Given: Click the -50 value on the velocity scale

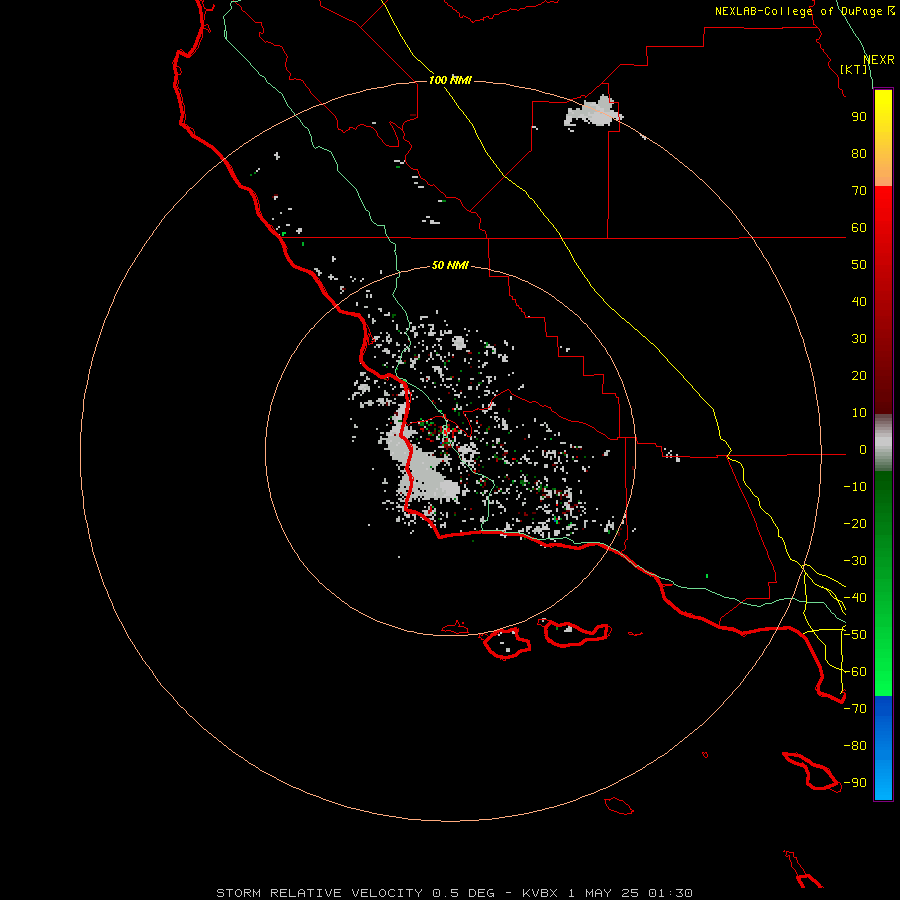Looking at the screenshot, I should tap(855, 635).
